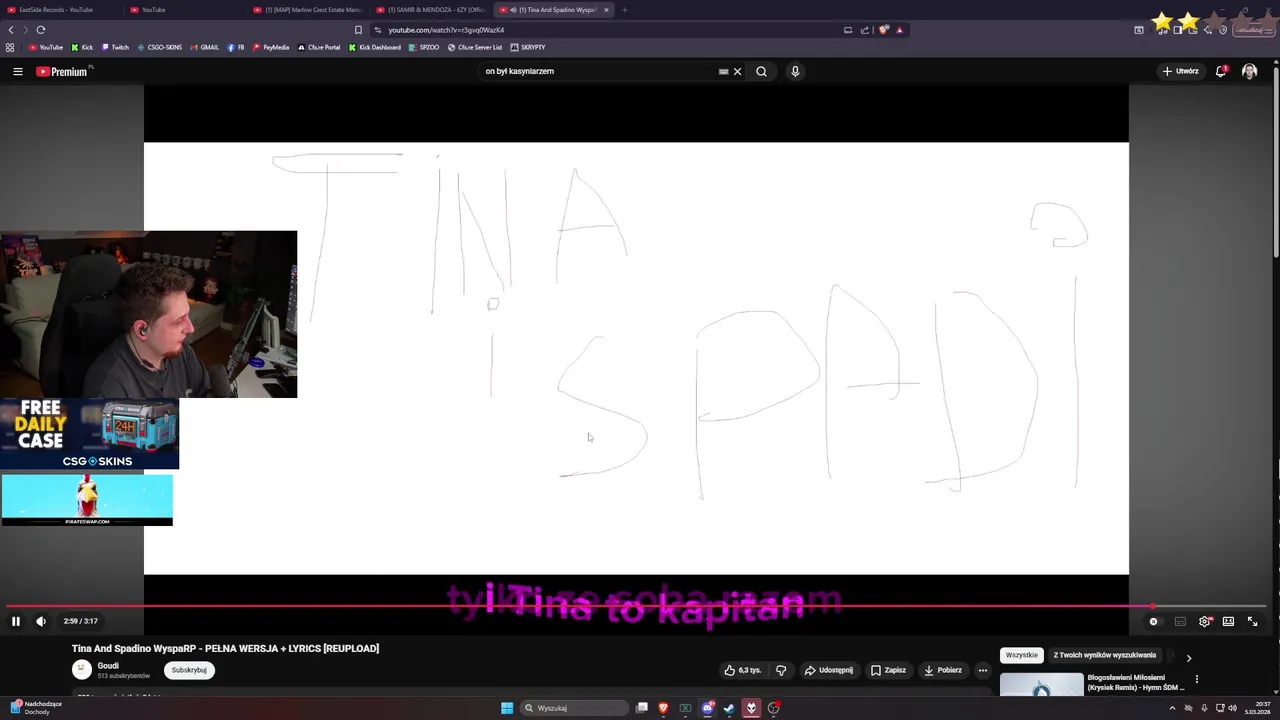Open the Kick bookmark

pos(82,47)
